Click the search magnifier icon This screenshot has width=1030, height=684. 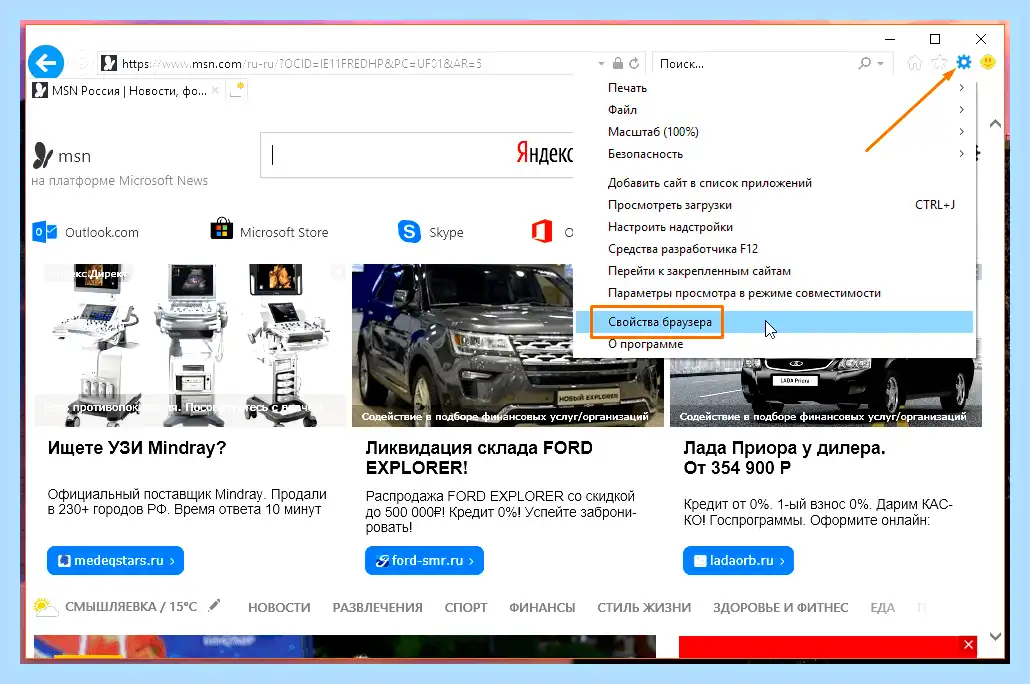coord(864,63)
